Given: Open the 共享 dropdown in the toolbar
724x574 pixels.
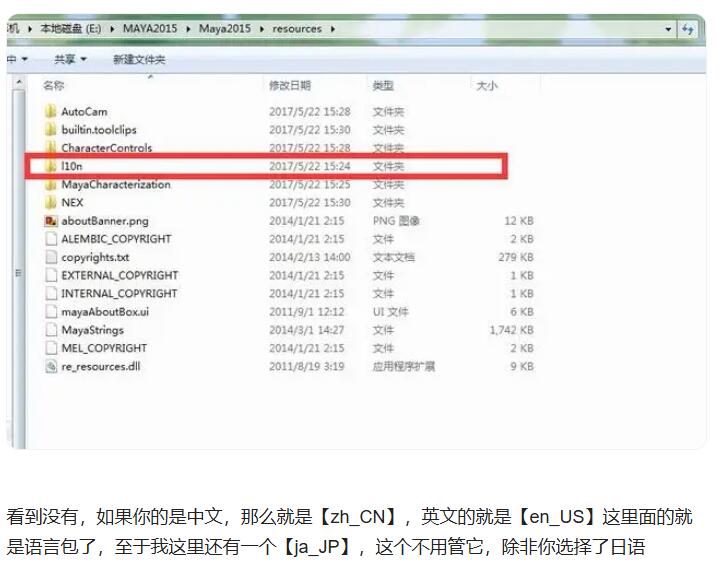Looking at the screenshot, I should click(70, 60).
